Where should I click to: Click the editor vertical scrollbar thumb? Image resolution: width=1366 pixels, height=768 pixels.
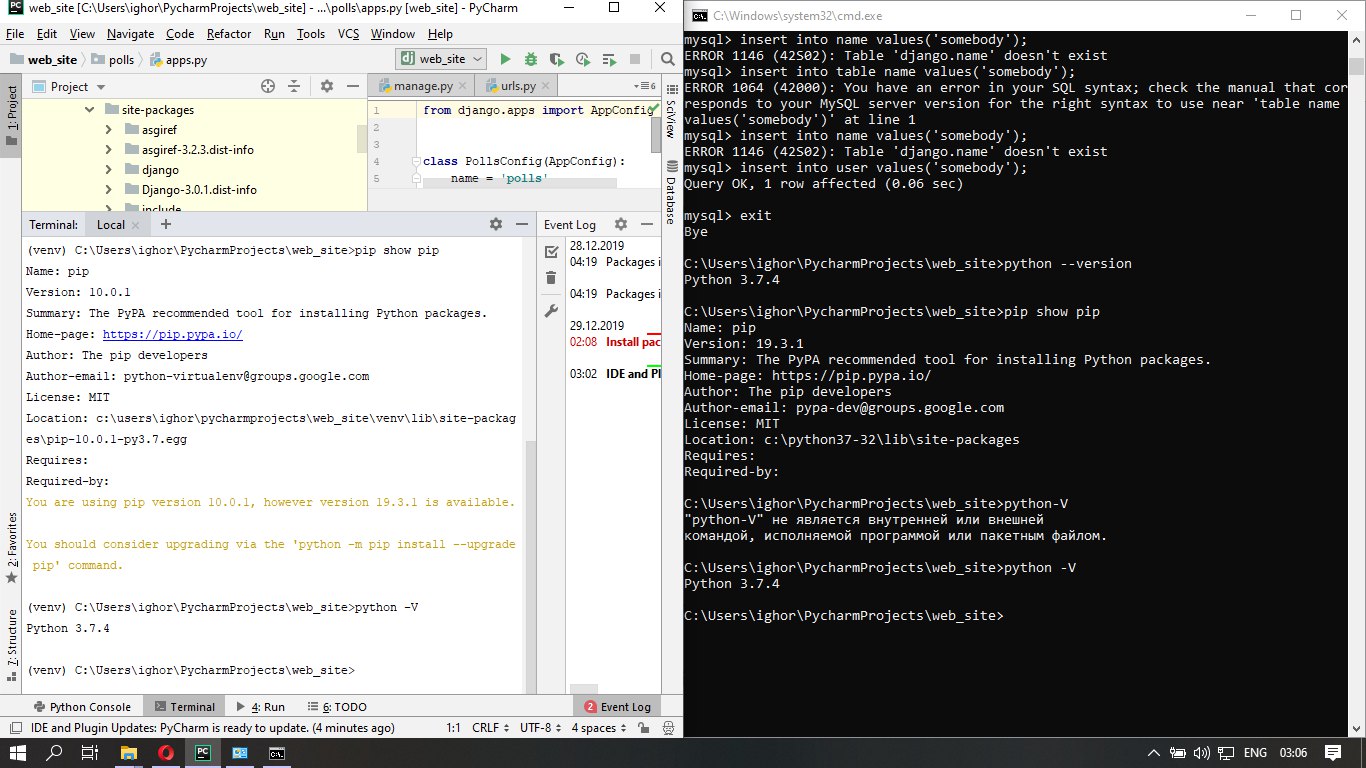656,136
